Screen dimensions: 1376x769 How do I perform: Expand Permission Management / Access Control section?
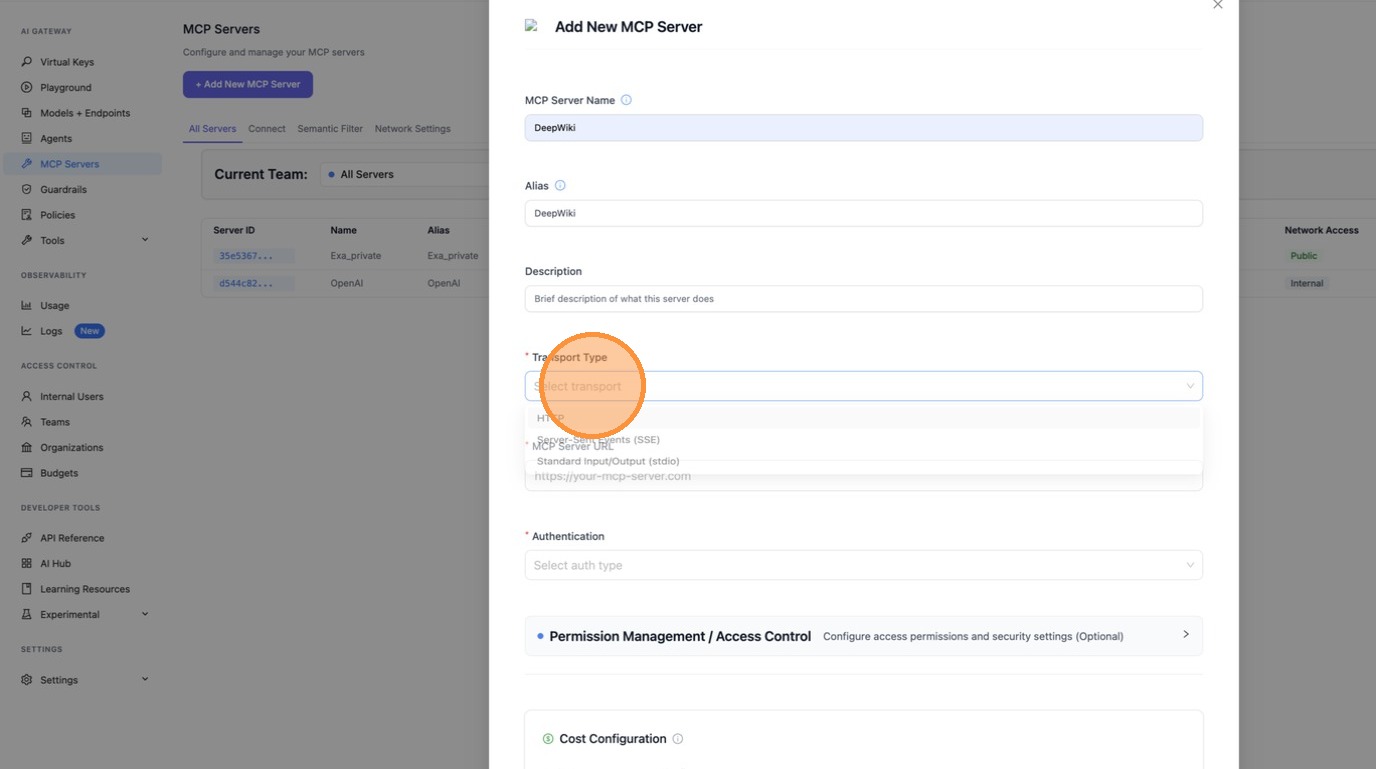coord(1186,634)
